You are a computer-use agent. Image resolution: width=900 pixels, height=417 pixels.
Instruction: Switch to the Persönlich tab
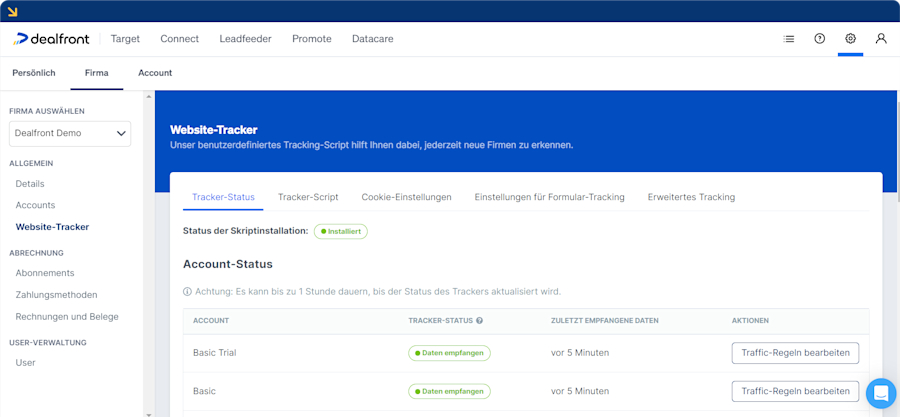(x=34, y=73)
